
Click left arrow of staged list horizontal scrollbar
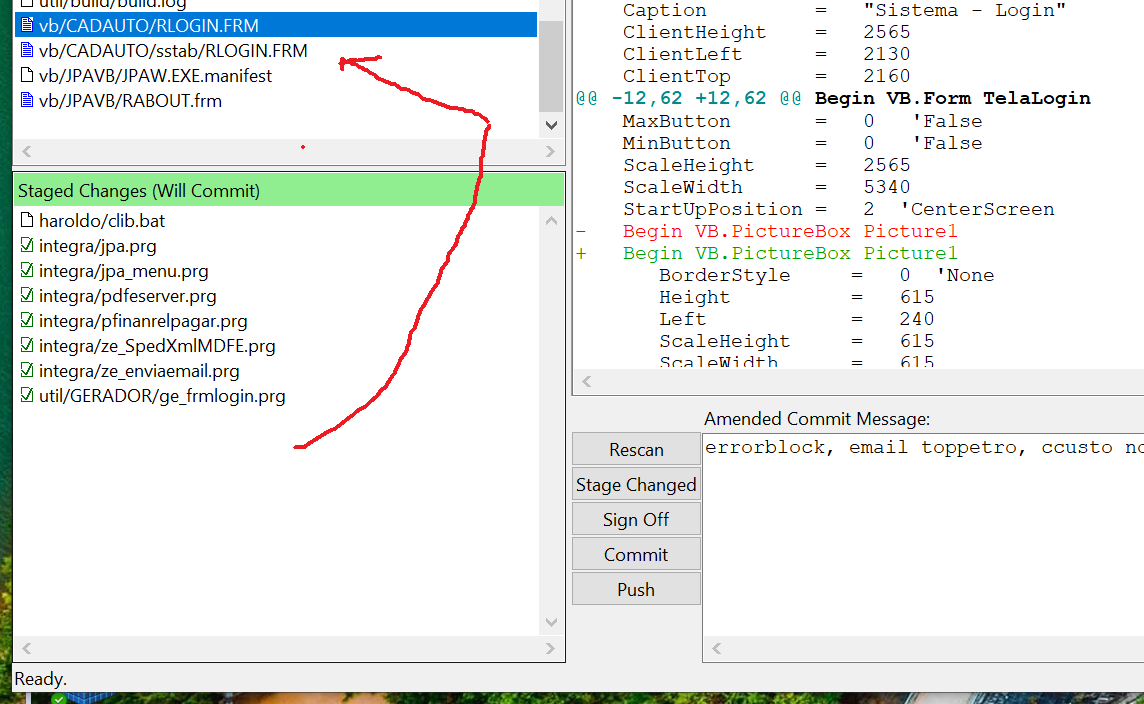click(27, 649)
